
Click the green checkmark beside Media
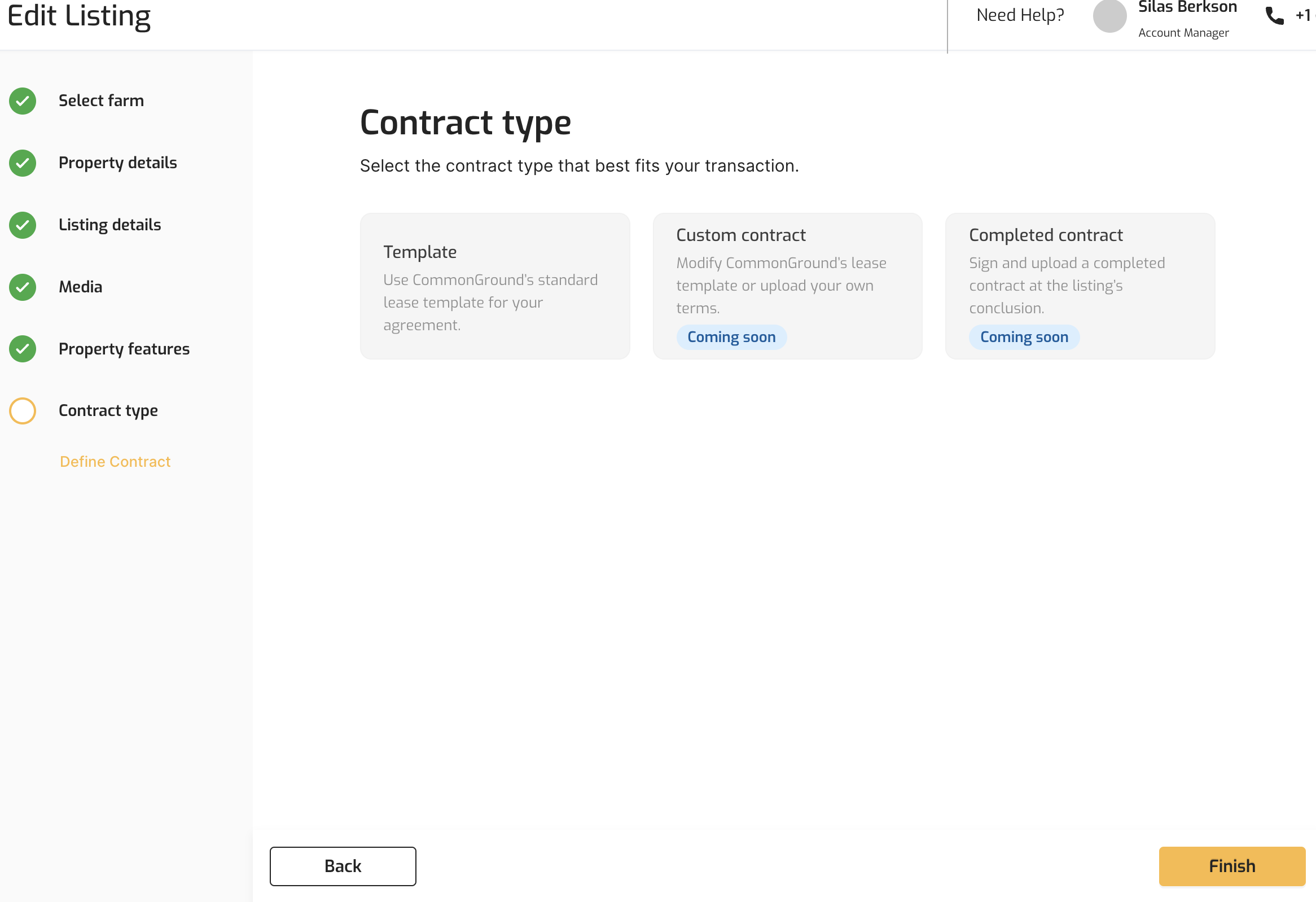point(23,287)
